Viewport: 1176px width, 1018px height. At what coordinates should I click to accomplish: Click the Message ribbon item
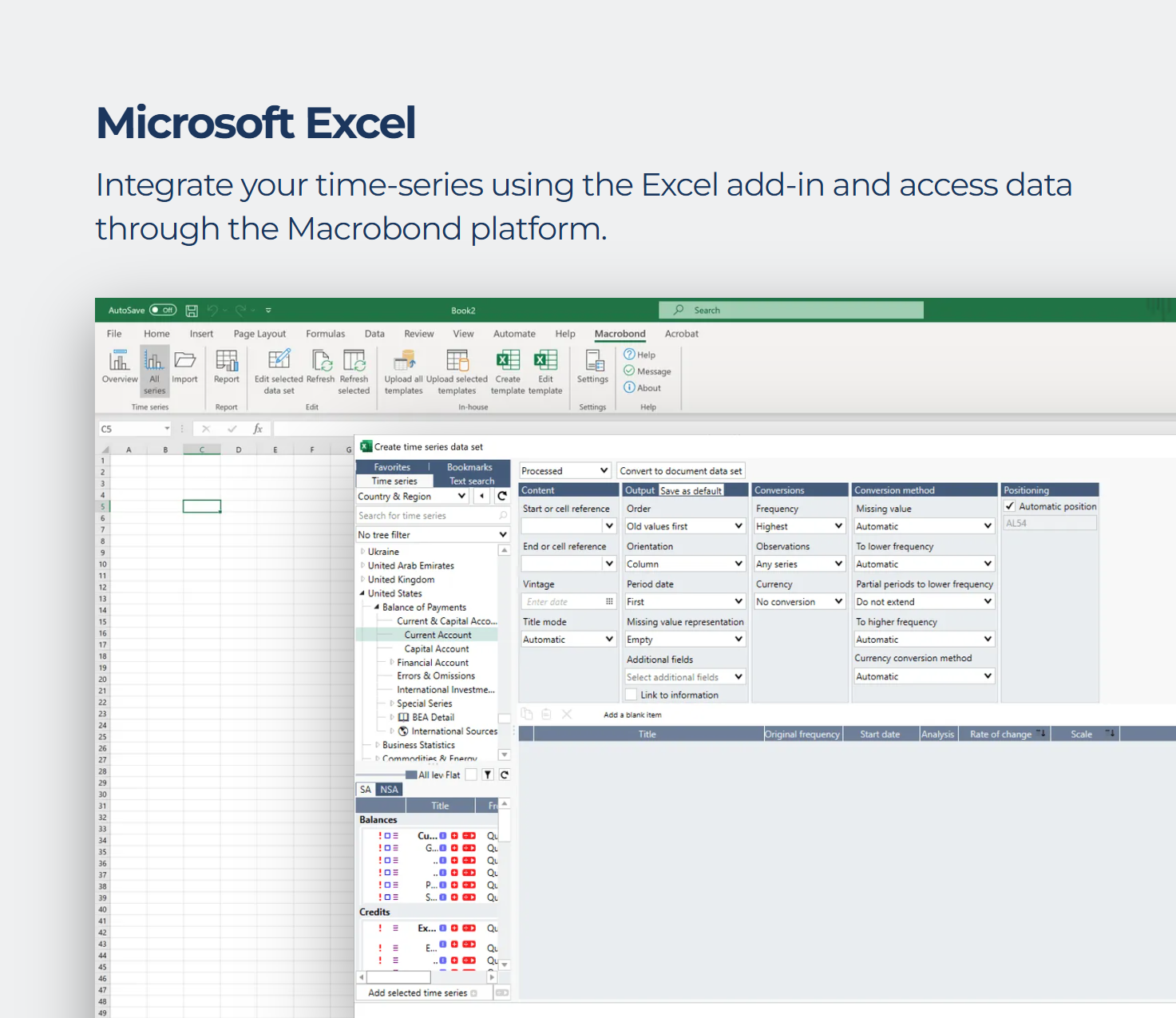647,371
